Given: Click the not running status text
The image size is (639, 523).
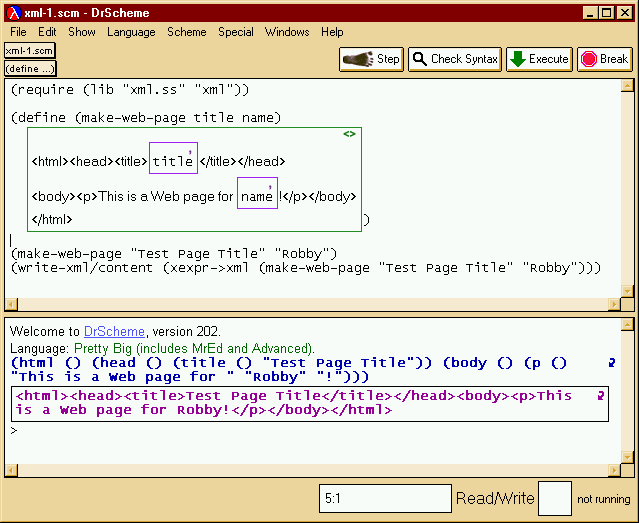Looking at the screenshot, I should 604,499.
